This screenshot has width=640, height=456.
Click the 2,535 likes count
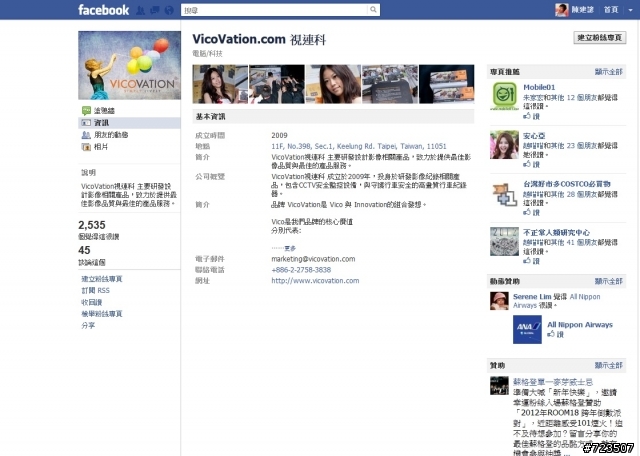coord(92,225)
